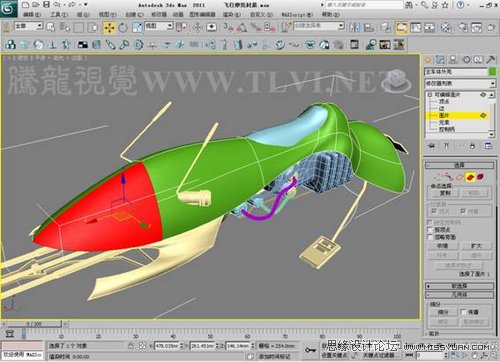The width and height of the screenshot is (500, 362).
Task: Open the 编辑 (Edit) menu
Action: pos(32,15)
